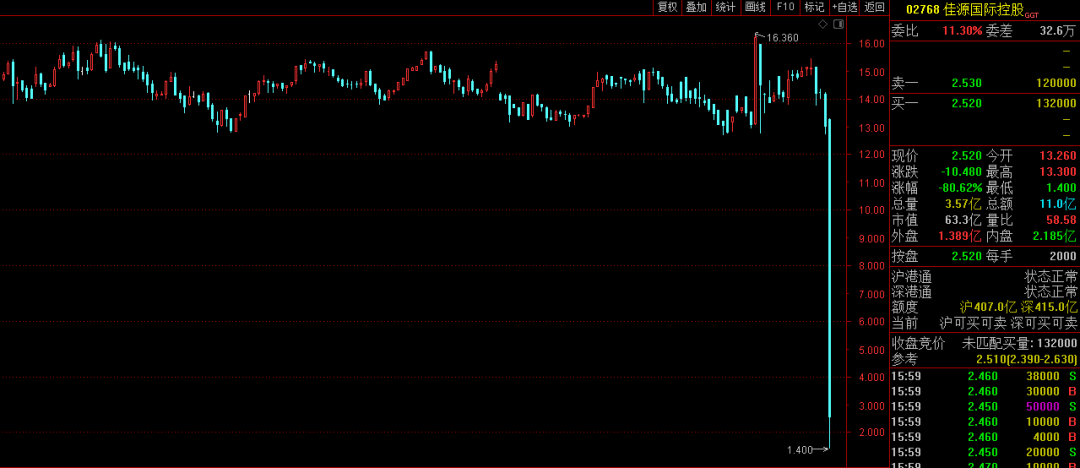Image resolution: width=1080 pixels, height=468 pixels.
Task: Click the 16.360 high price label
Action: [782, 38]
